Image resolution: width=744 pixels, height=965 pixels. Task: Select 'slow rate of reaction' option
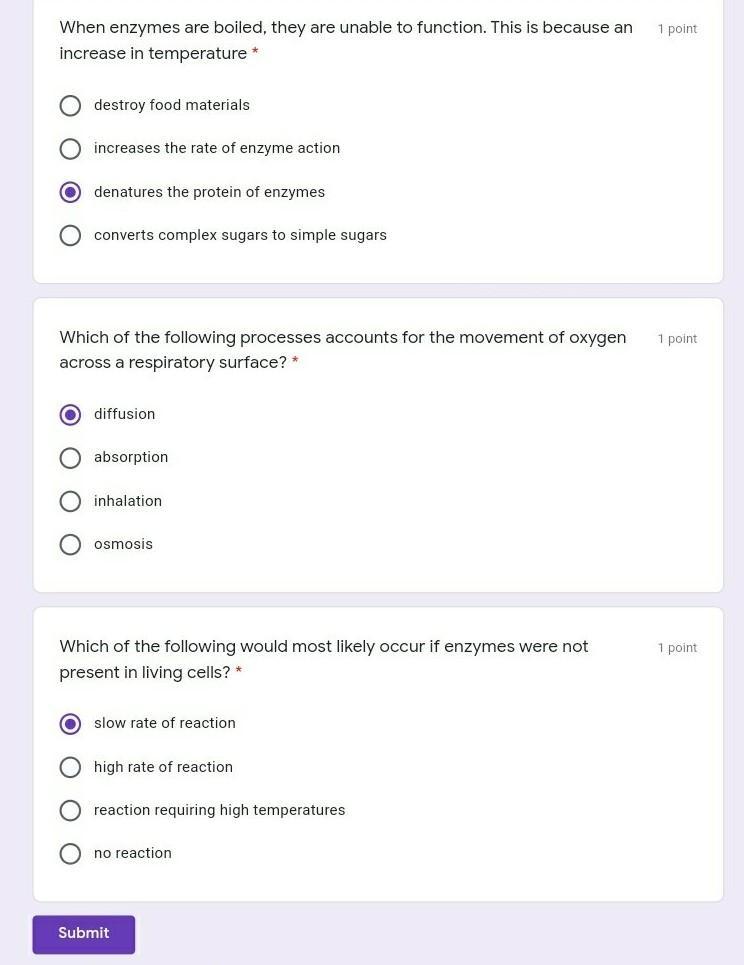70,723
